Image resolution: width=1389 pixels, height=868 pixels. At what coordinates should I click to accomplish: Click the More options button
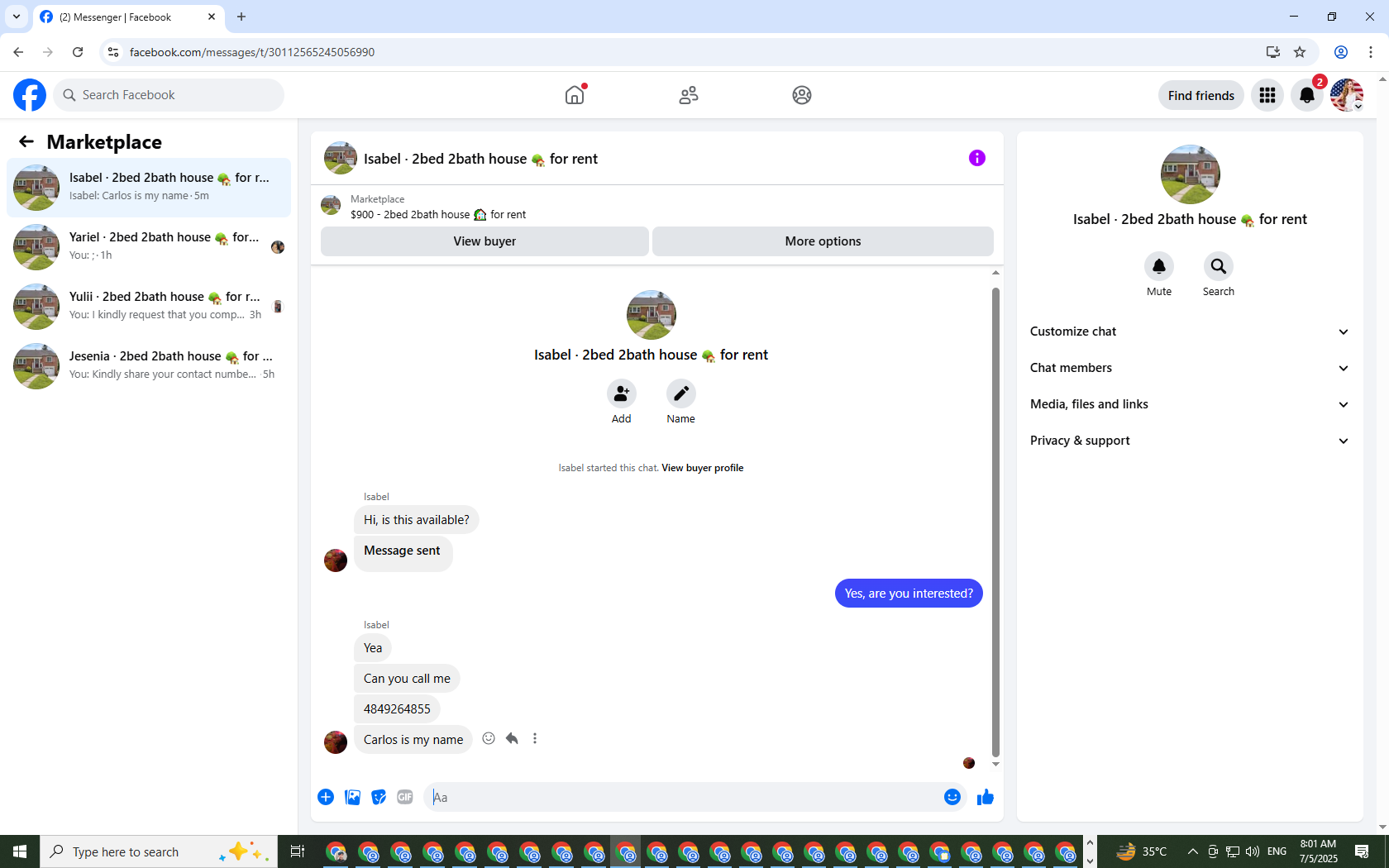tap(823, 241)
